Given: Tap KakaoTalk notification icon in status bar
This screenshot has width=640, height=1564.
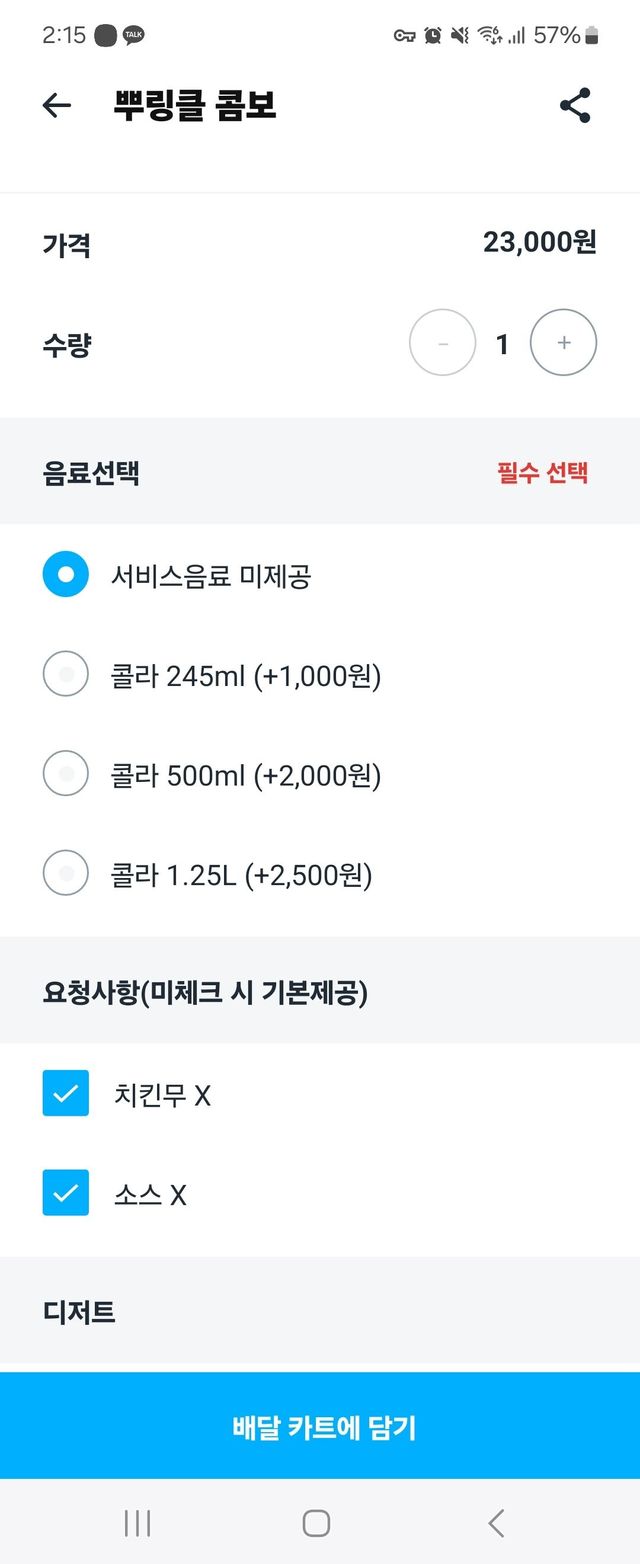Looking at the screenshot, I should (133, 36).
